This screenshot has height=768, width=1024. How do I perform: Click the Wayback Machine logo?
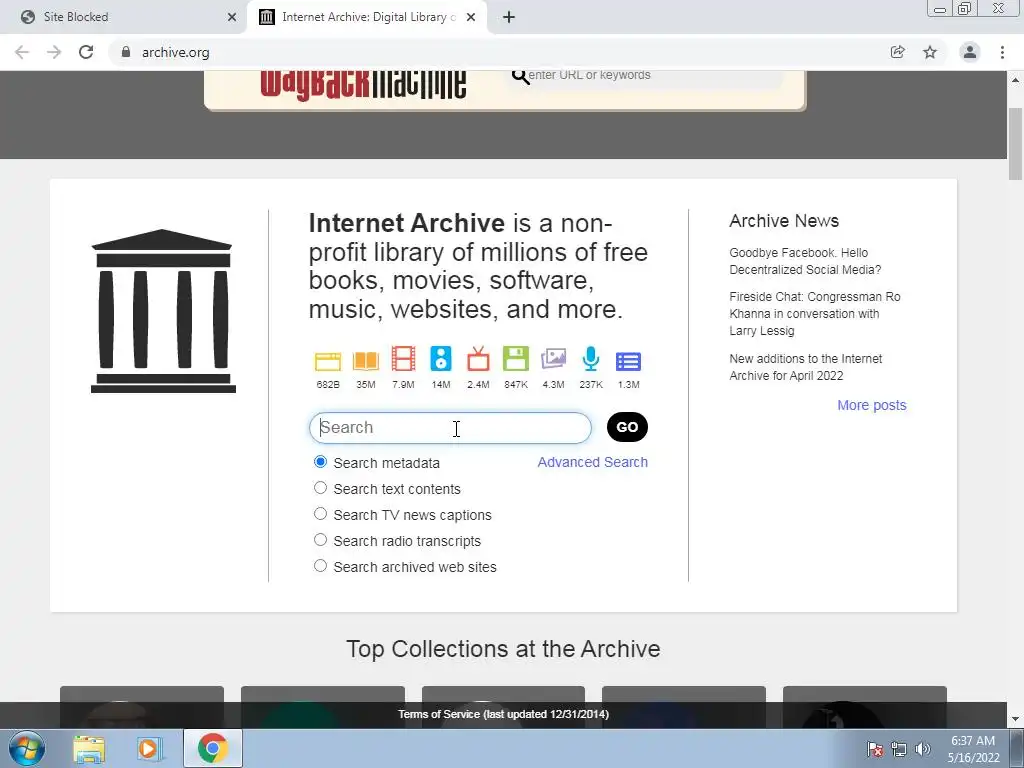[363, 84]
